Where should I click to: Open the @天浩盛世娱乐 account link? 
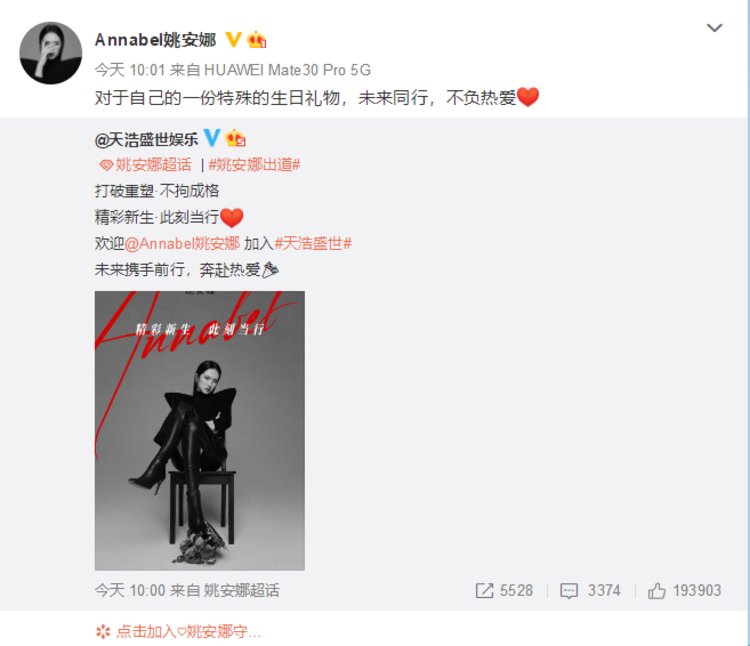[146, 139]
